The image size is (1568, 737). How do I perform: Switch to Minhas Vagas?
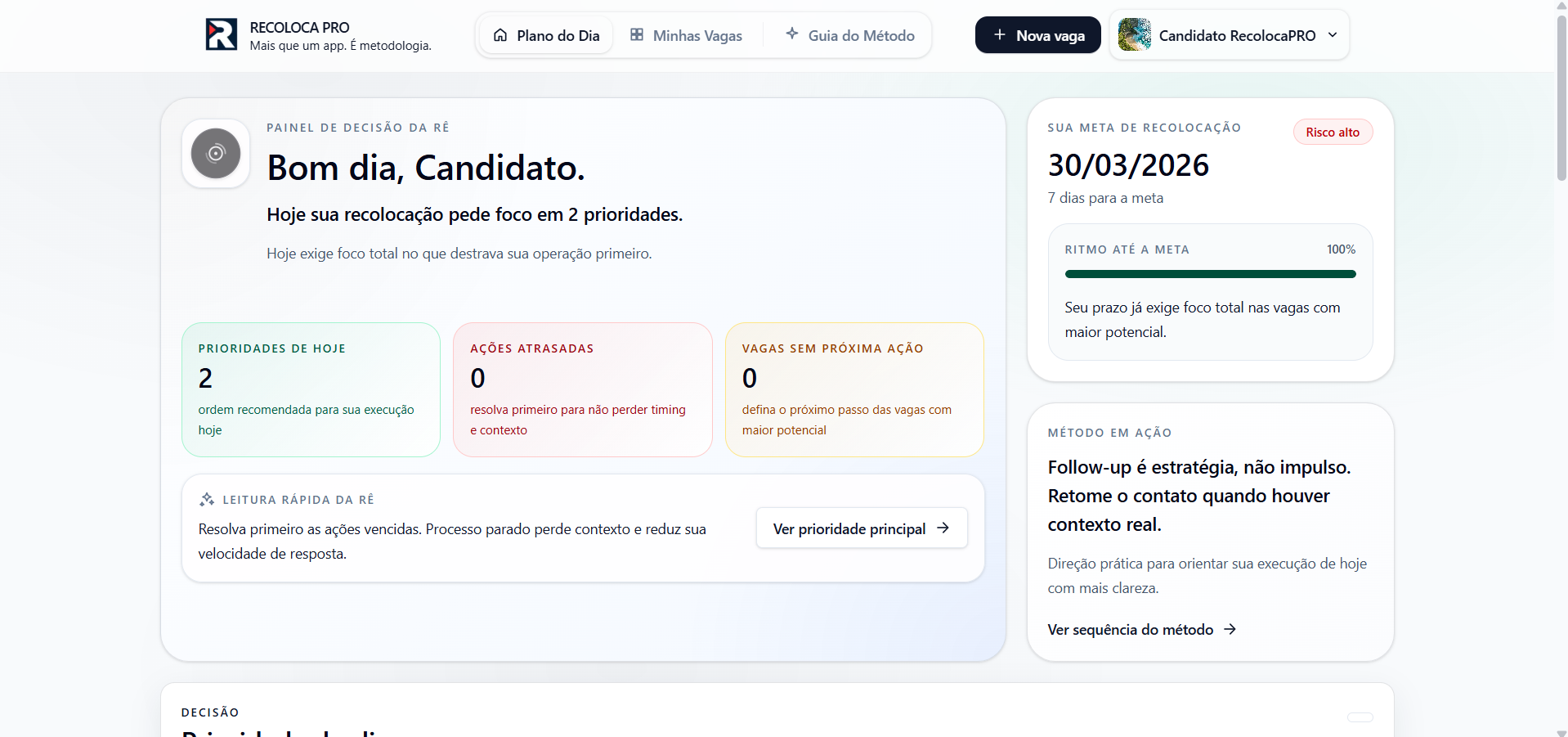pos(697,35)
